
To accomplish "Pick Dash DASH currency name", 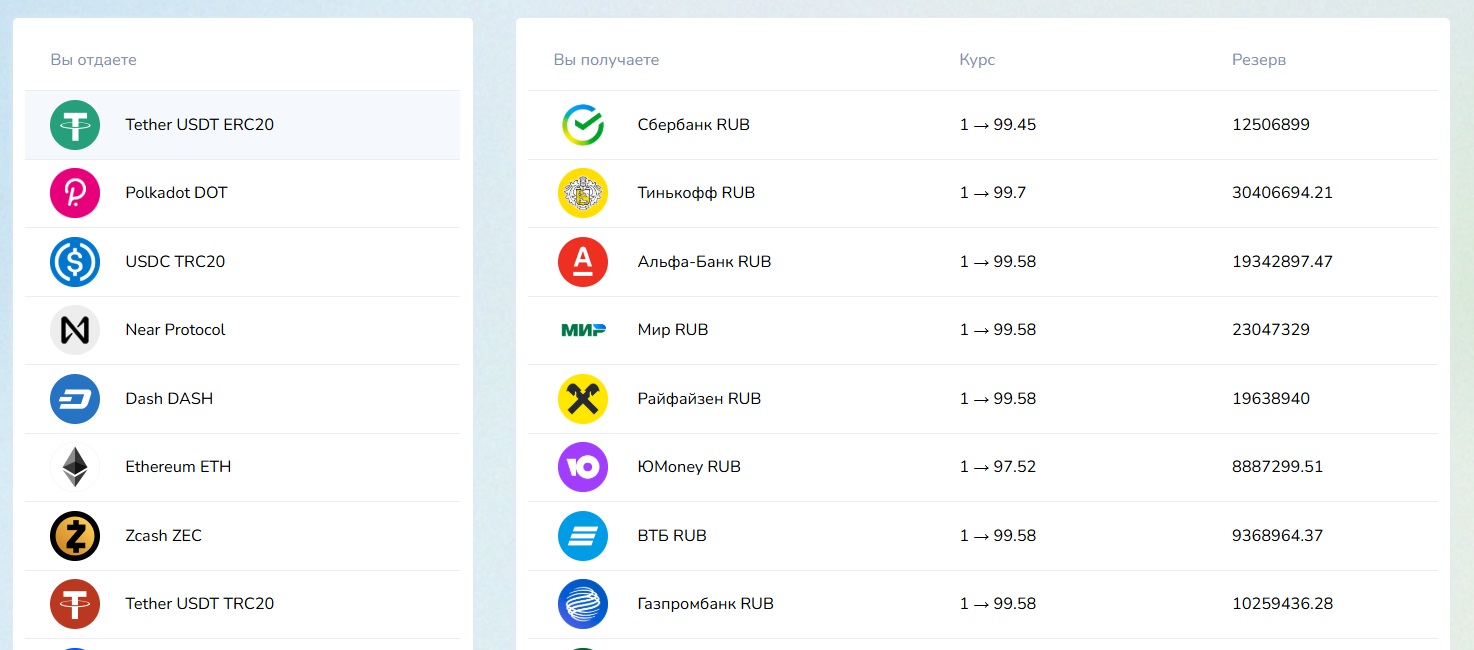I will [x=169, y=399].
